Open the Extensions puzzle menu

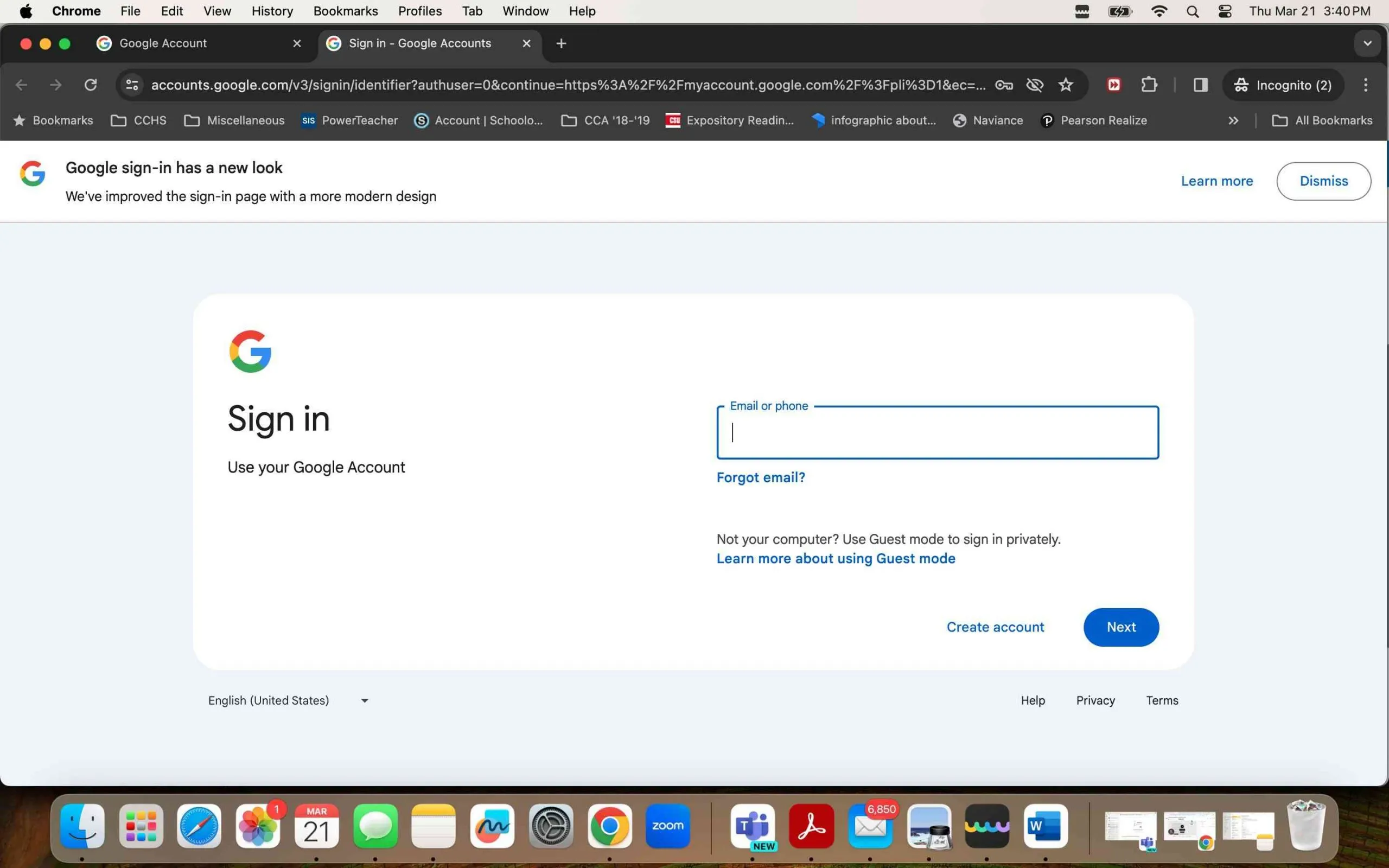point(1149,85)
